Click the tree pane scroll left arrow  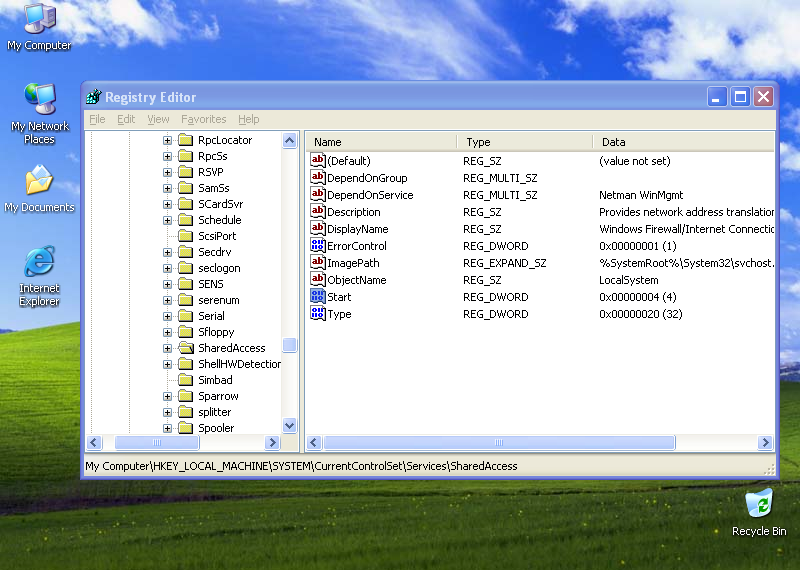pos(94,442)
